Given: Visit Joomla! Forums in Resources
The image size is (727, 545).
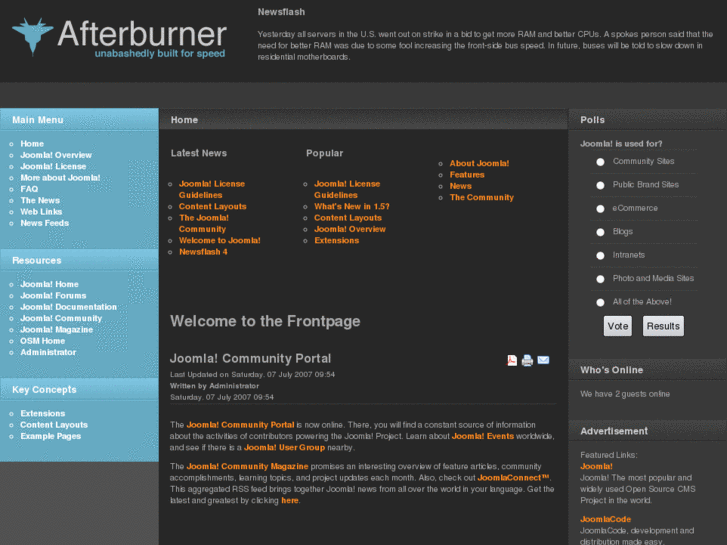Looking at the screenshot, I should (x=53, y=295).
